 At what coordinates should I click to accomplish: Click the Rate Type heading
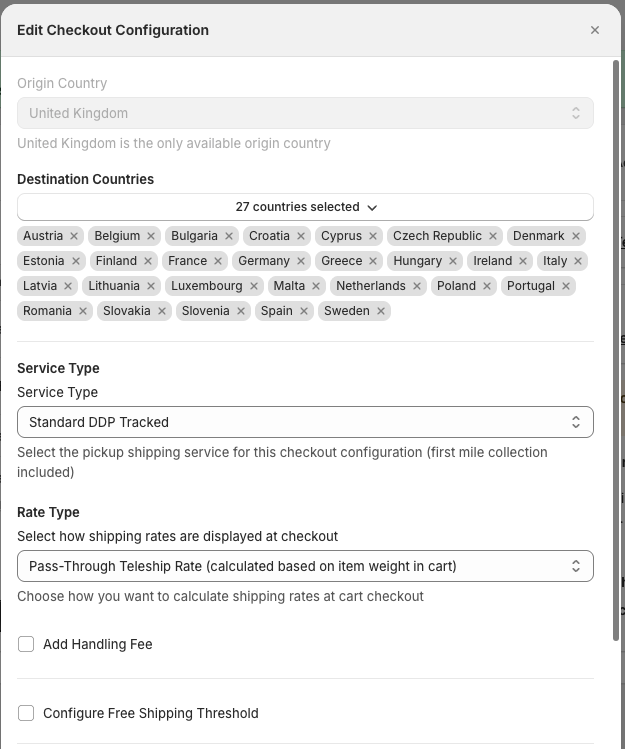click(48, 512)
